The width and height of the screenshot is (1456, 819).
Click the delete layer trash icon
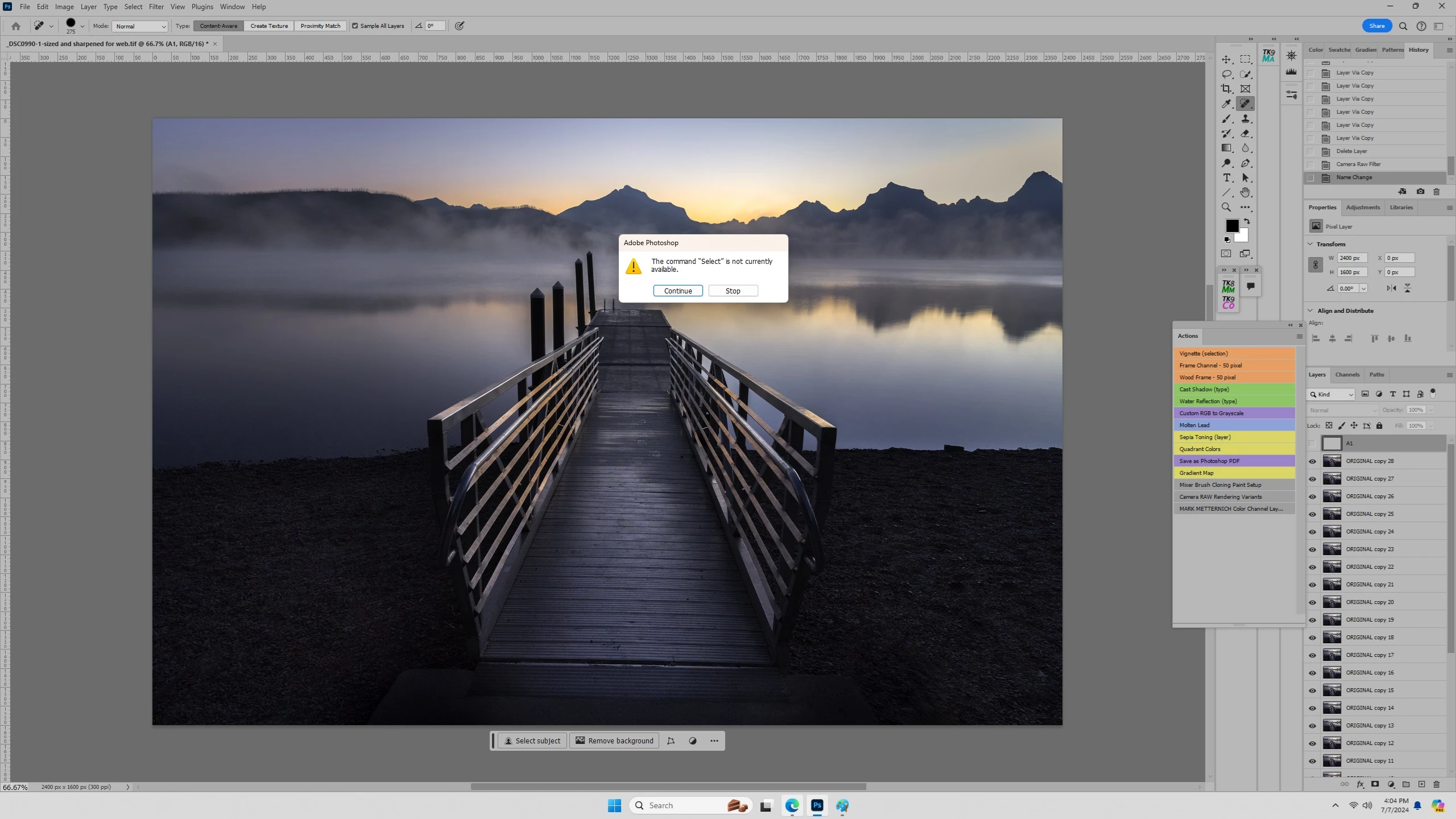pos(1436,784)
